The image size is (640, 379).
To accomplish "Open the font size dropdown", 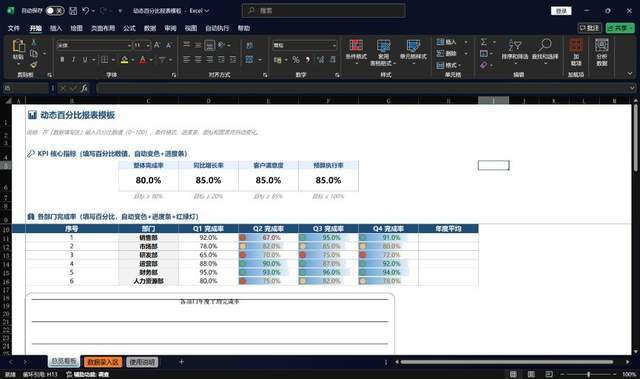I will coord(148,45).
